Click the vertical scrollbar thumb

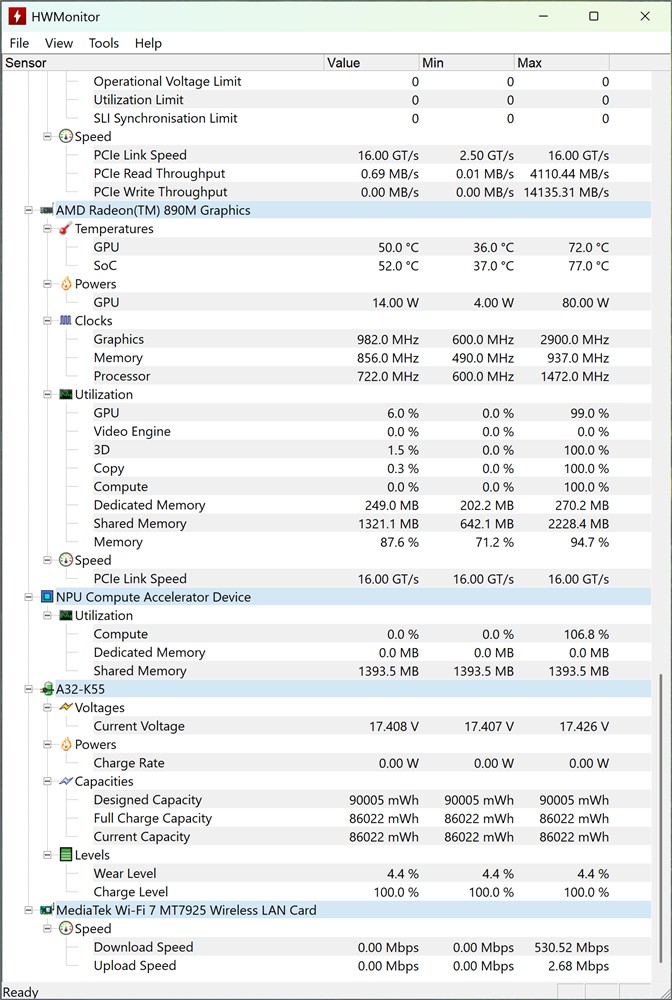[660, 822]
